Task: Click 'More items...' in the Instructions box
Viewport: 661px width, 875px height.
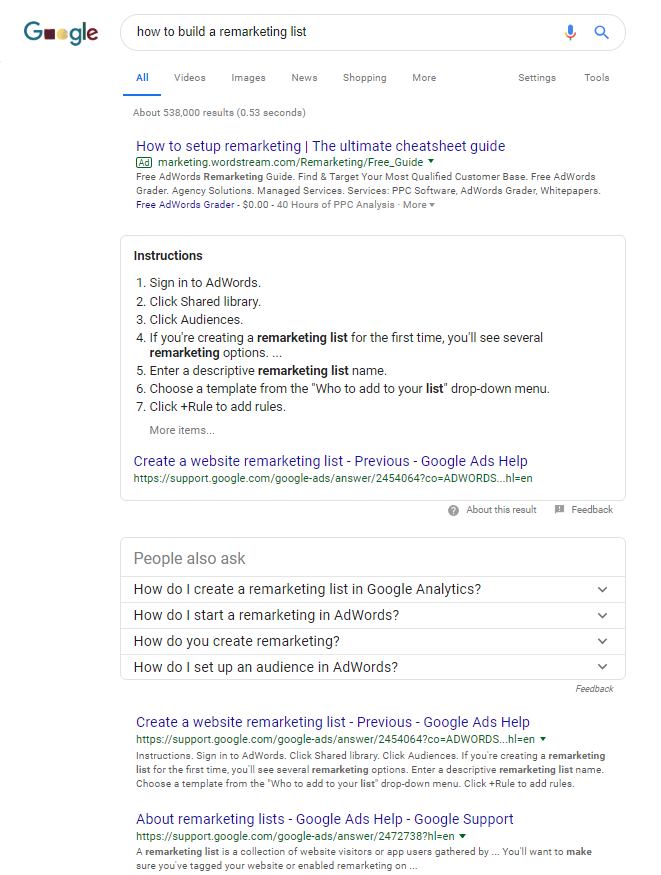Action: [181, 431]
